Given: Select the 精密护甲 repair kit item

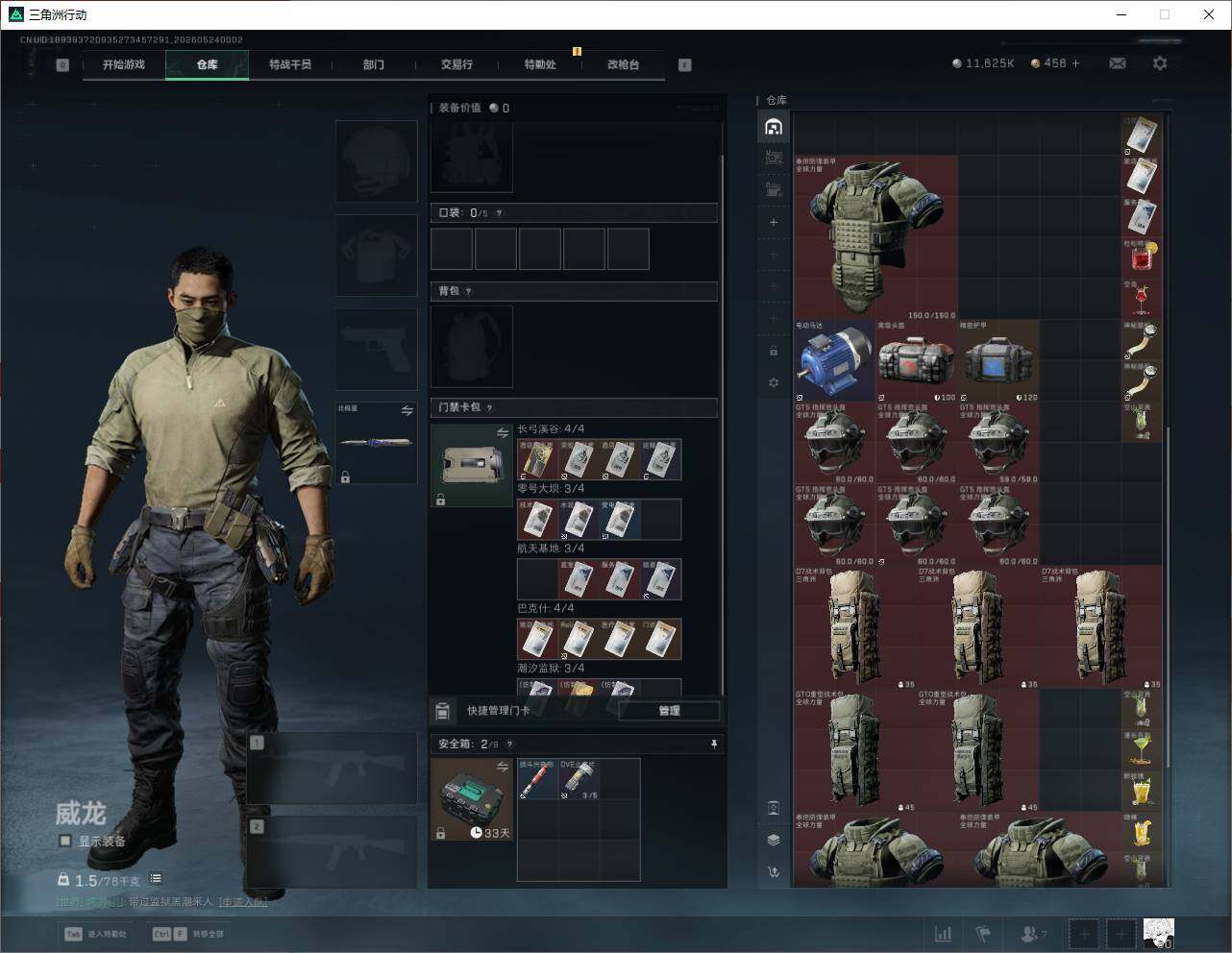Looking at the screenshot, I should coord(998,360).
